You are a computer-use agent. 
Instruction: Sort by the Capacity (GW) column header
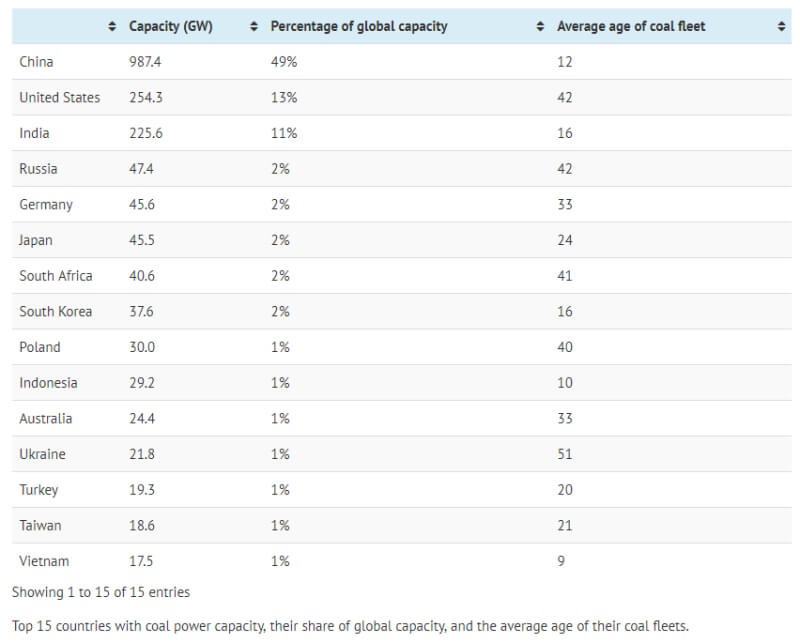[x=170, y=26]
